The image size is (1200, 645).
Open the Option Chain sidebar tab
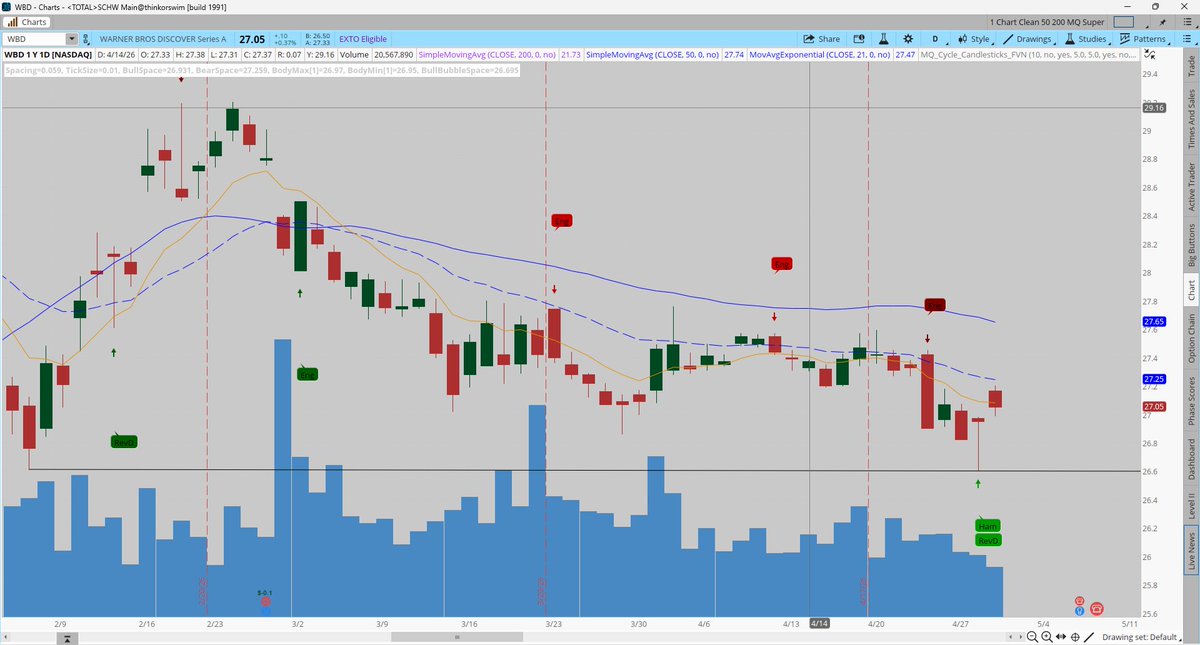click(1191, 339)
